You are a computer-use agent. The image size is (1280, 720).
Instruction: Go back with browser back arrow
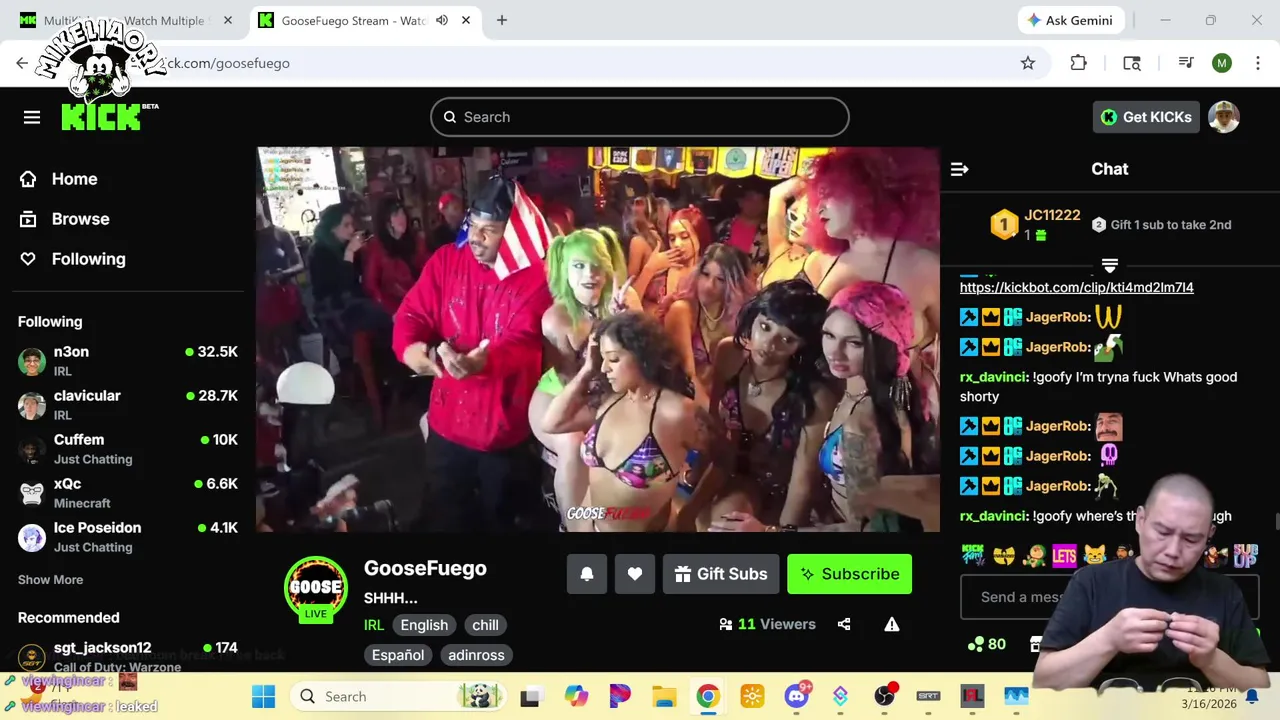click(x=22, y=63)
